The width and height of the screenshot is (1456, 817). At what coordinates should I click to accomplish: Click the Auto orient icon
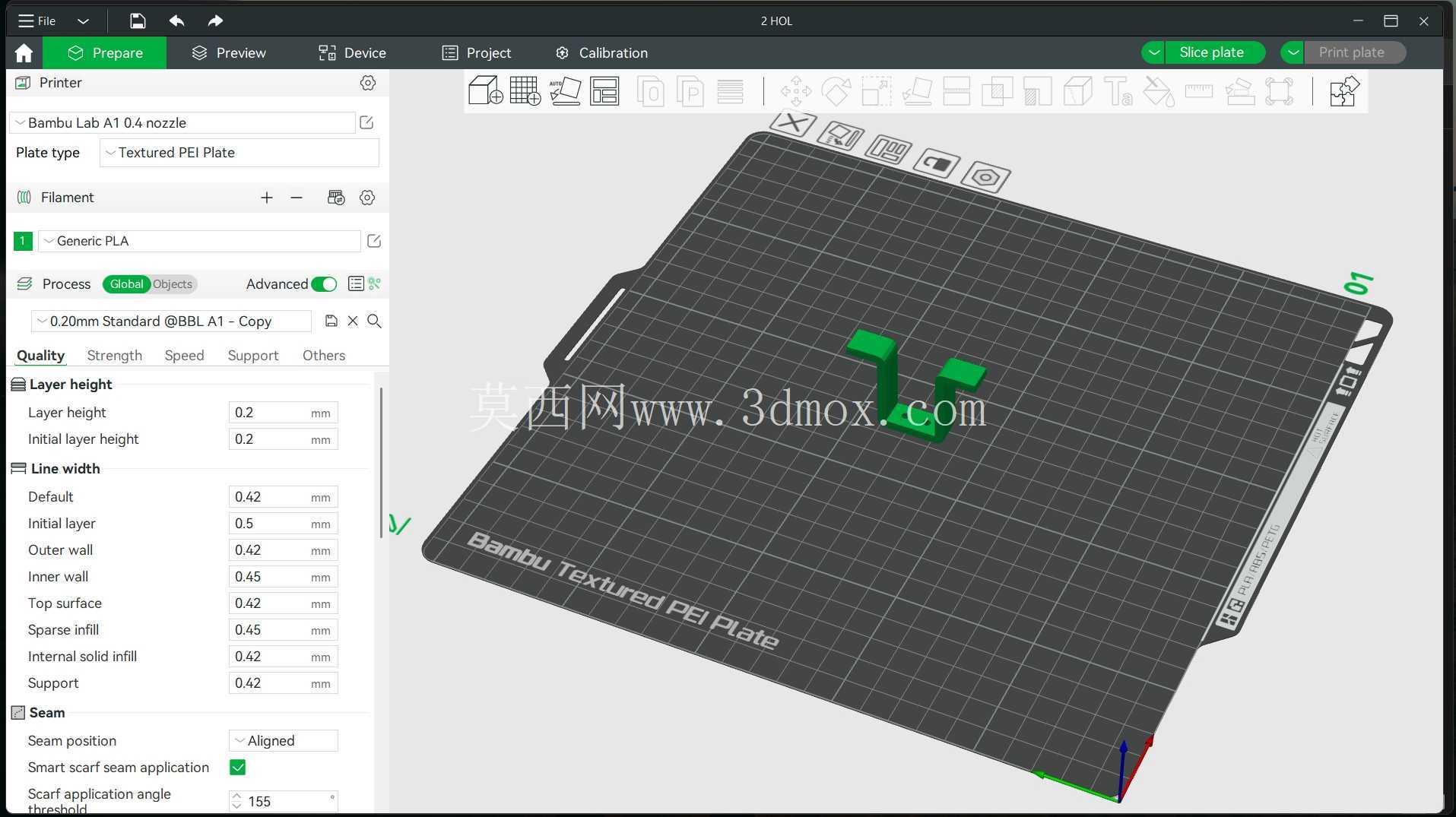(565, 91)
